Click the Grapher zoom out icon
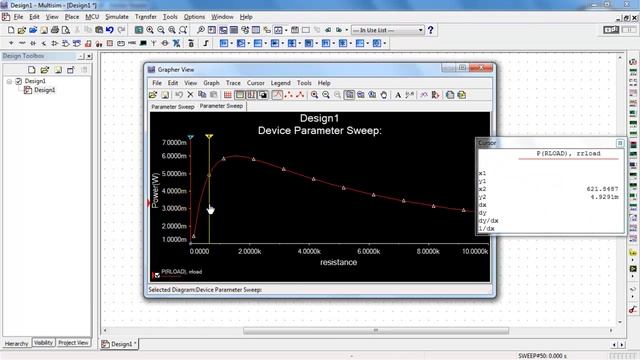 [326, 95]
